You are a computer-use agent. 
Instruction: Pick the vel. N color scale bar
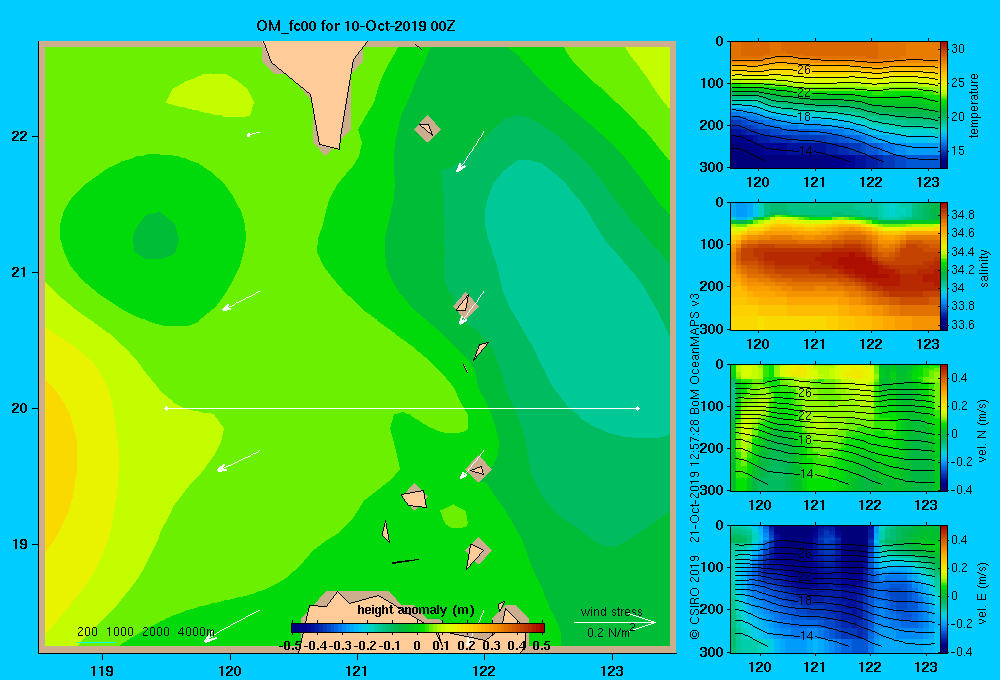point(943,427)
